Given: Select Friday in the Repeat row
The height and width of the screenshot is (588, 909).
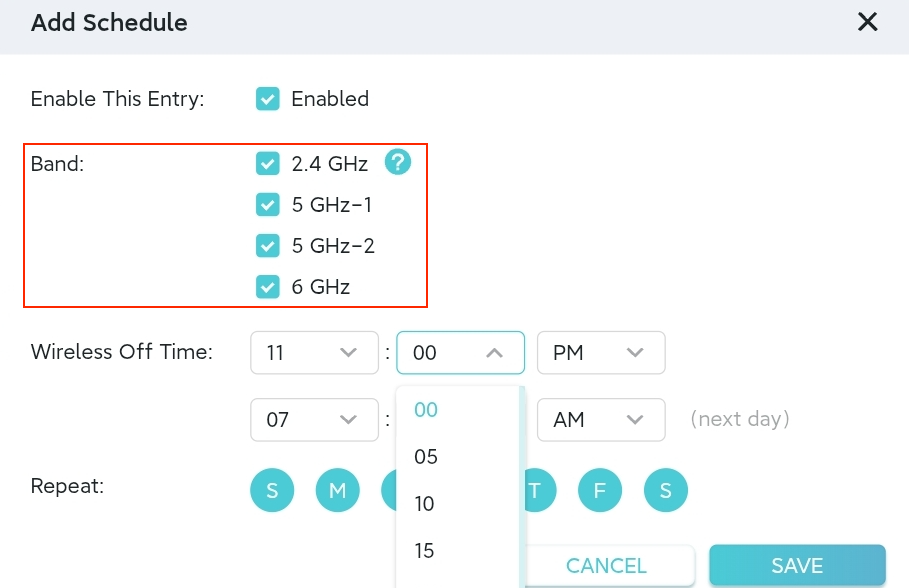Looking at the screenshot, I should (600, 490).
